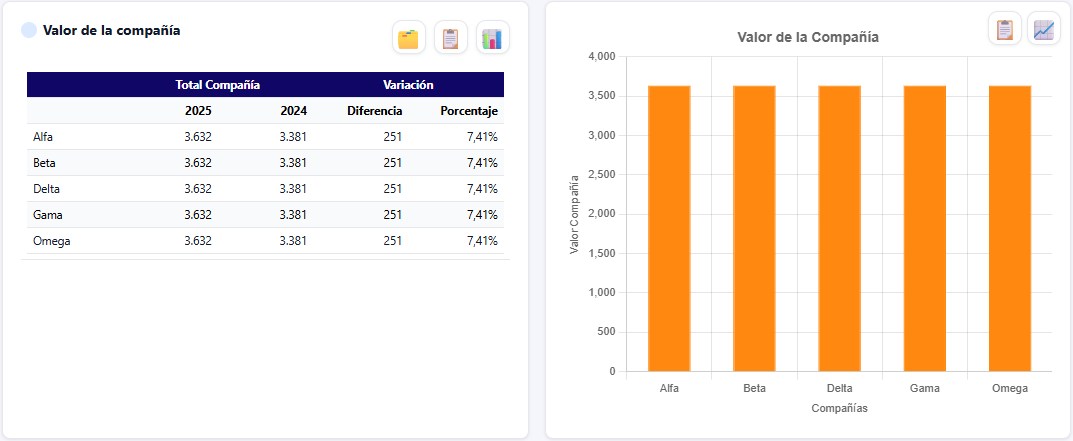Select the Alfa row in the table

point(266,137)
